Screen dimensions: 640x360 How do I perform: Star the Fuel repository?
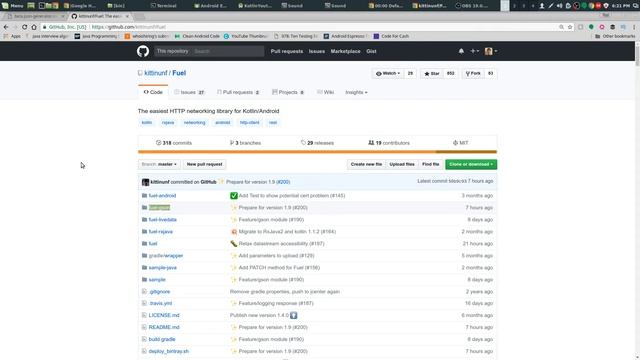(432, 73)
